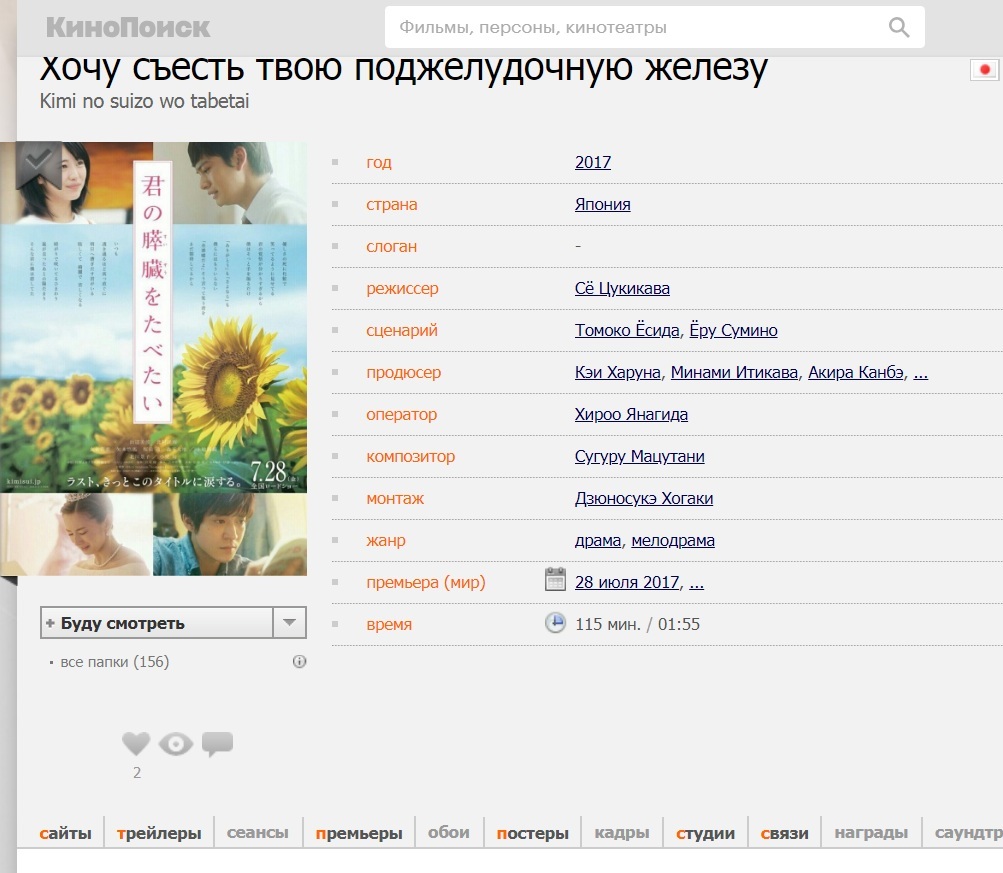Switch to the кадры tab
Screen dimensions: 1003x873
pyautogui.click(x=622, y=833)
